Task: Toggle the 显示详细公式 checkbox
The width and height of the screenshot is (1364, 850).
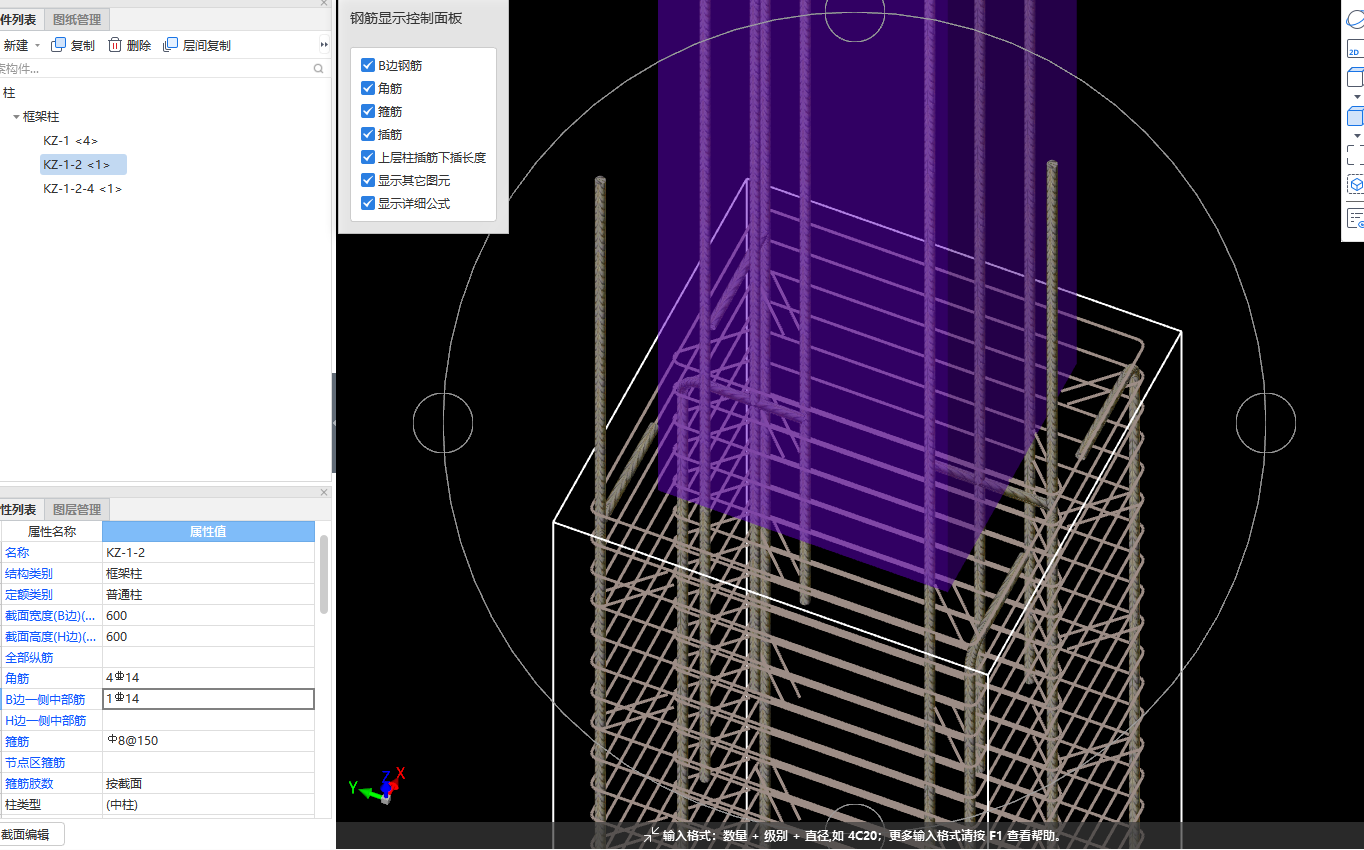Action: click(x=368, y=203)
